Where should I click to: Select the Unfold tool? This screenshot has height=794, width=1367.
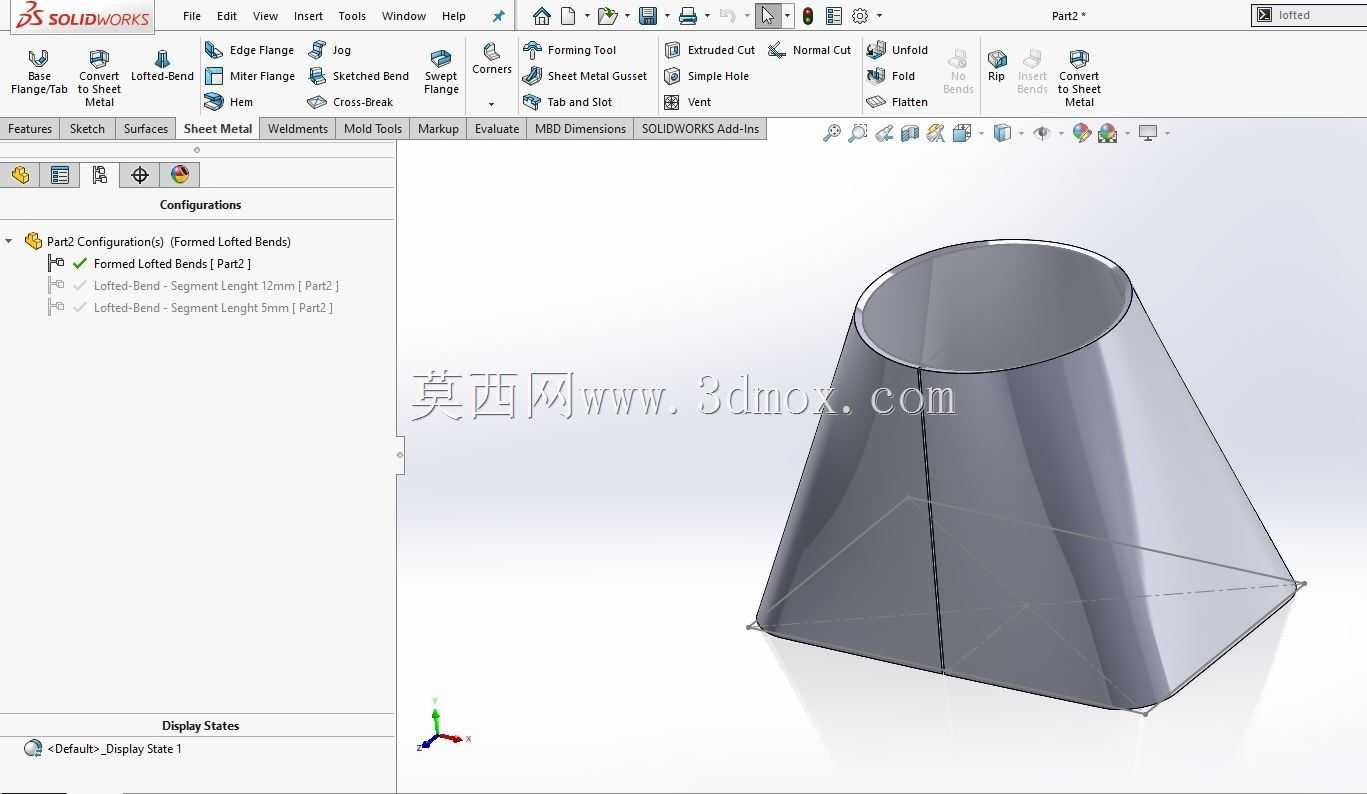tap(898, 50)
